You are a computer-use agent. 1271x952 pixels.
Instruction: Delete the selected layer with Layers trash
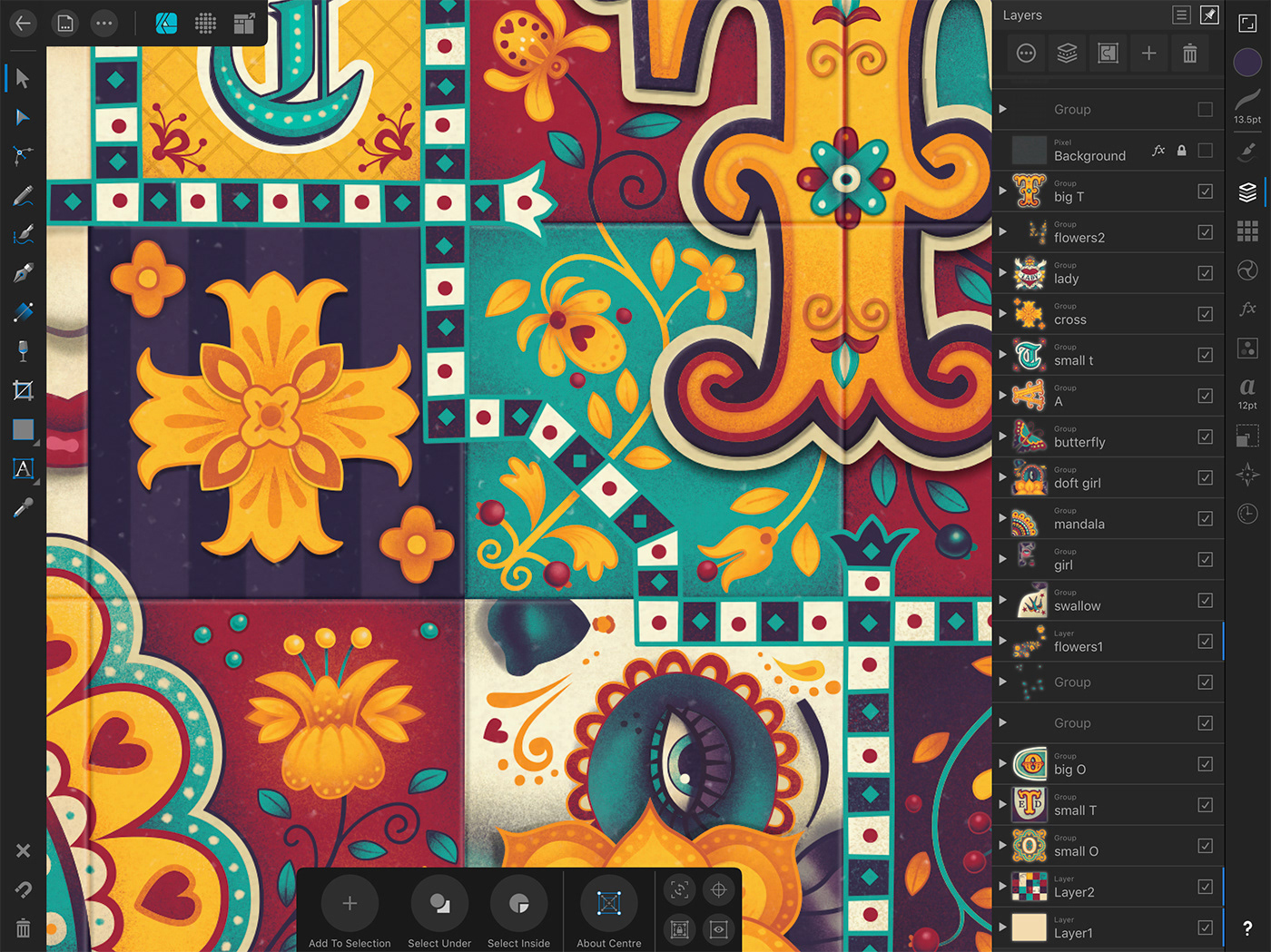[x=1189, y=54]
